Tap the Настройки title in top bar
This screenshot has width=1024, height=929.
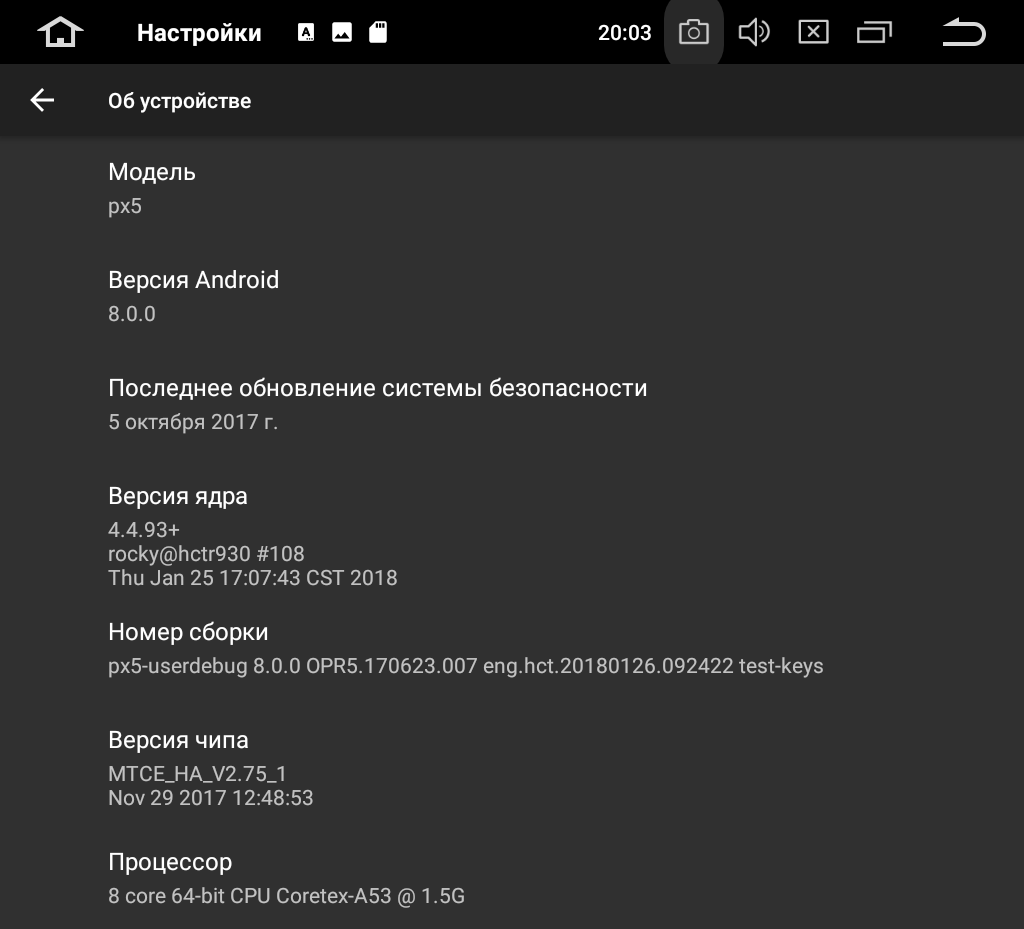(x=199, y=33)
